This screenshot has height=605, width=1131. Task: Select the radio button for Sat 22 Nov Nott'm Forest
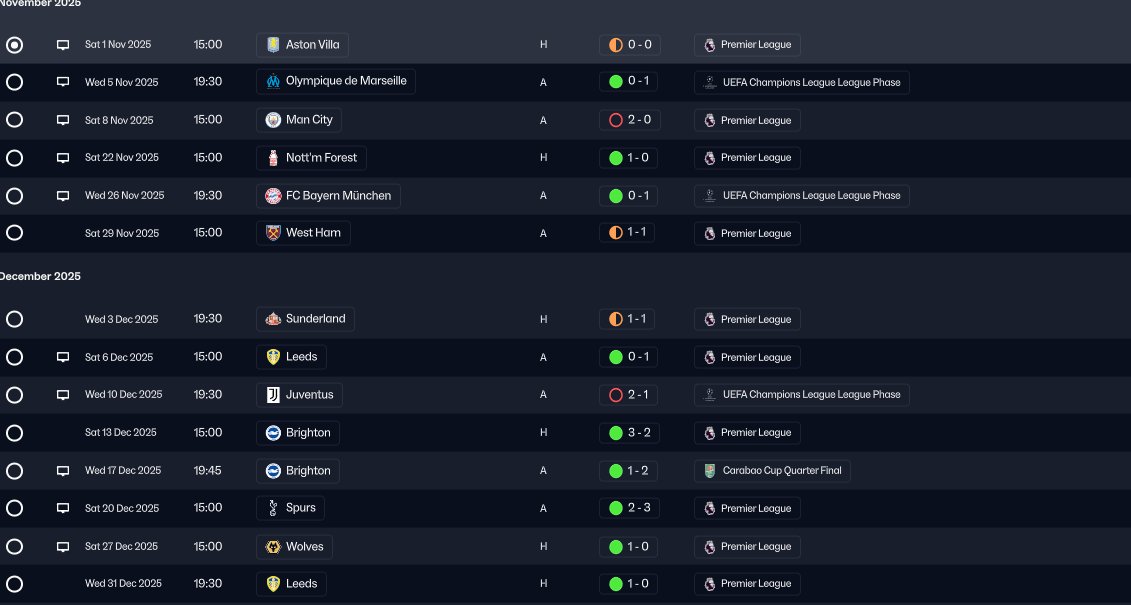(14, 158)
